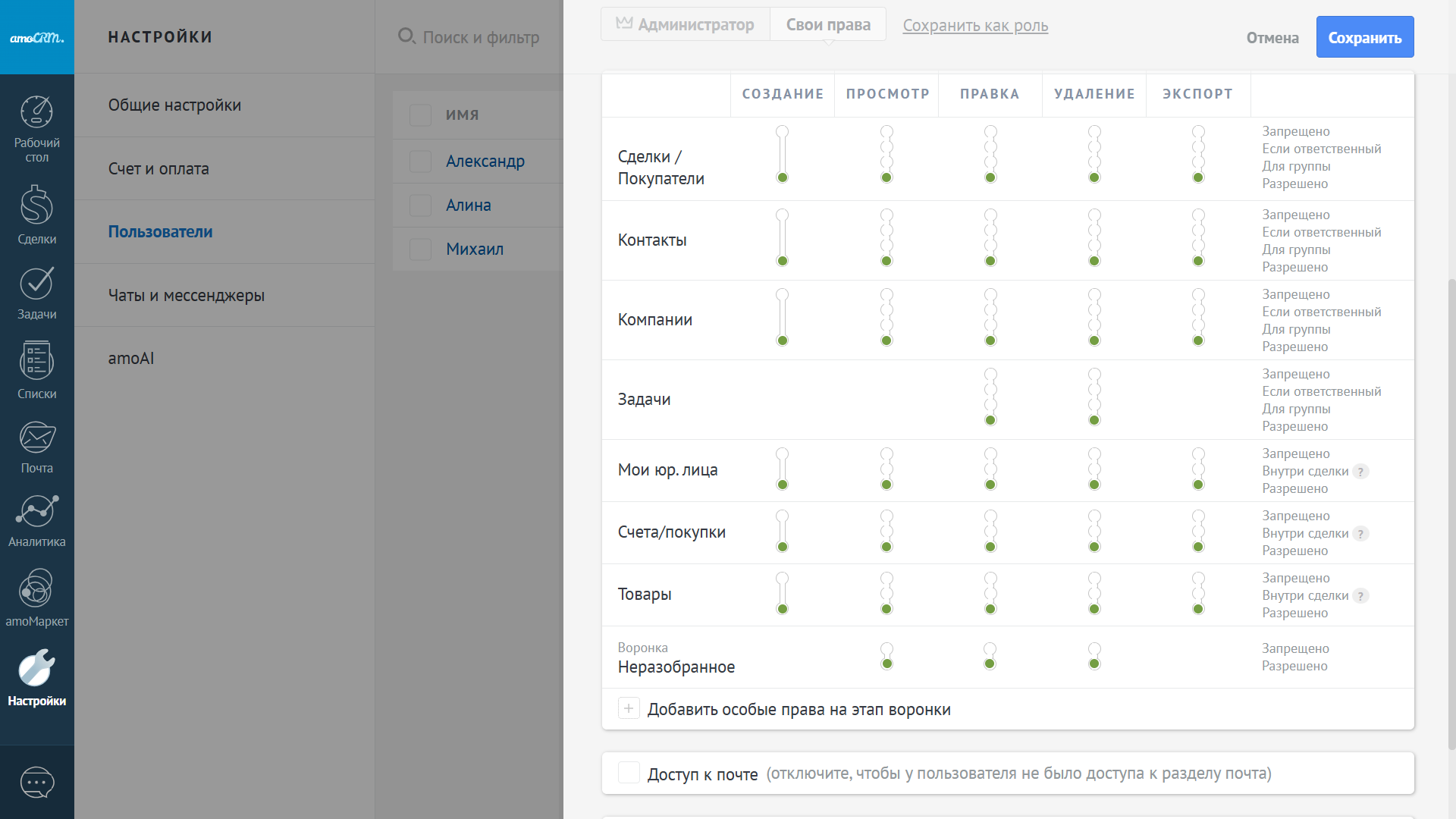1456x819 pixels.
Task: Open Задачи checkmark icon
Action: pos(36,284)
